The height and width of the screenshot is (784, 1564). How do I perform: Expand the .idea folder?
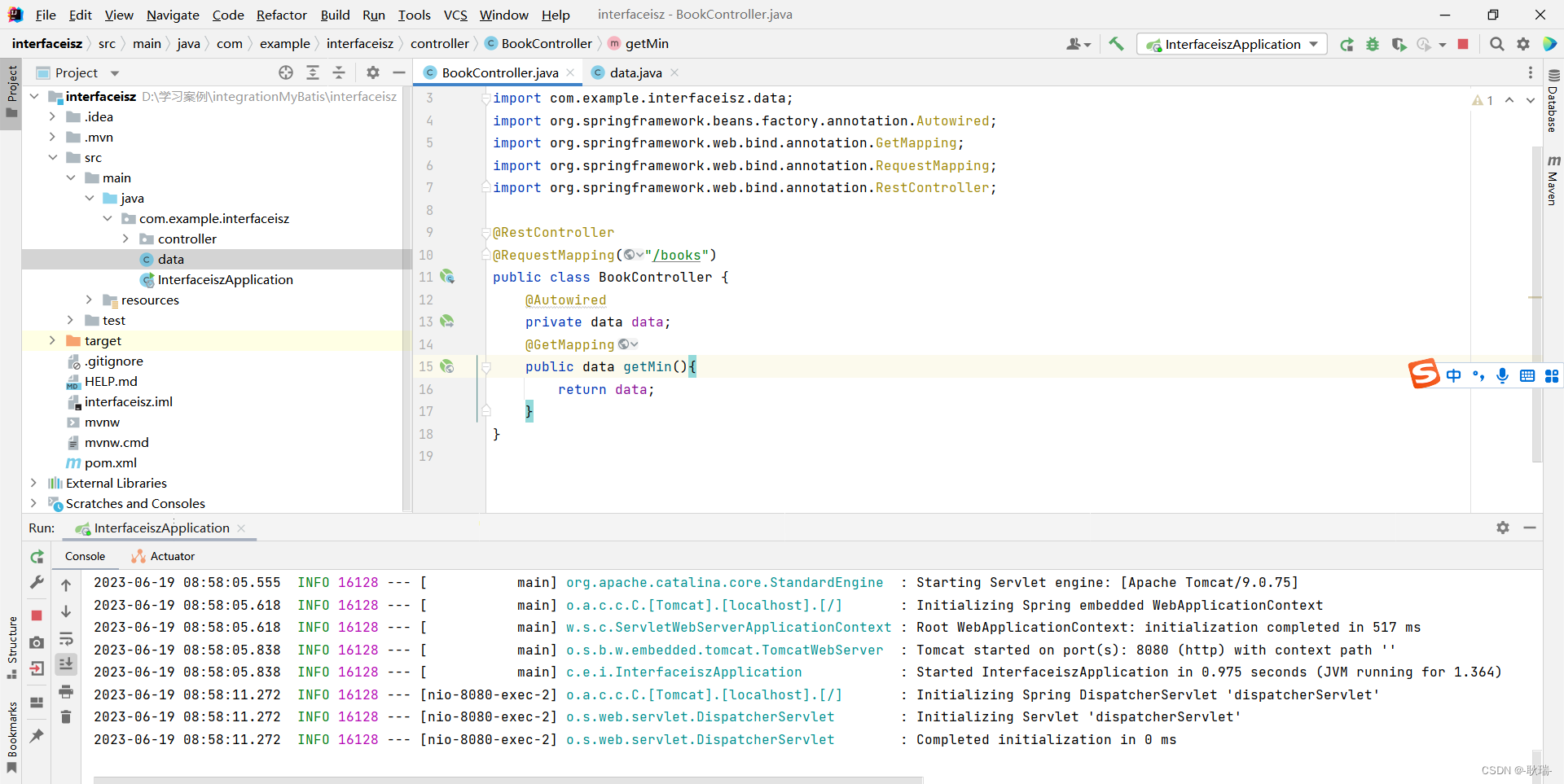52,116
